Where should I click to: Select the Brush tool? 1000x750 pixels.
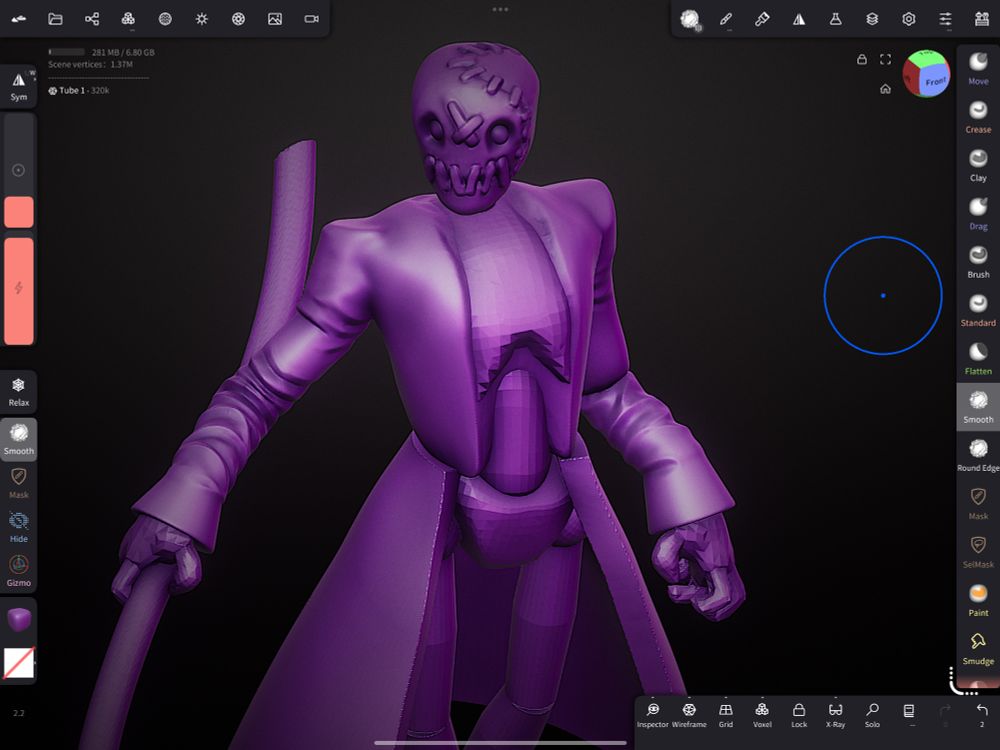coord(978,262)
